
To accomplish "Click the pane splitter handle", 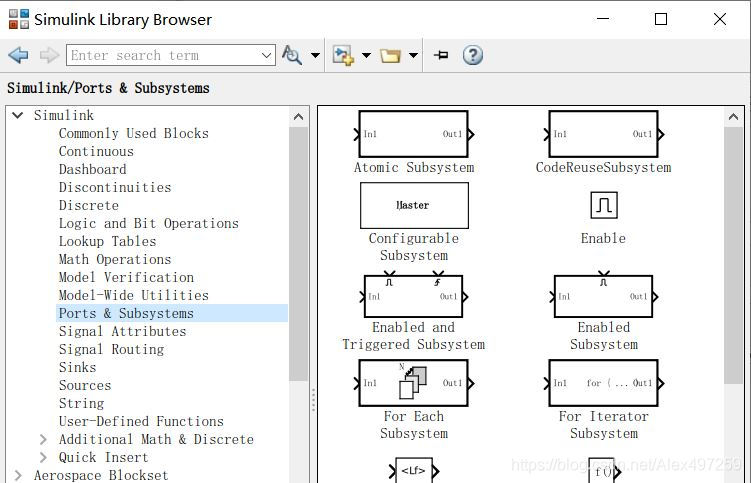I will [x=313, y=400].
